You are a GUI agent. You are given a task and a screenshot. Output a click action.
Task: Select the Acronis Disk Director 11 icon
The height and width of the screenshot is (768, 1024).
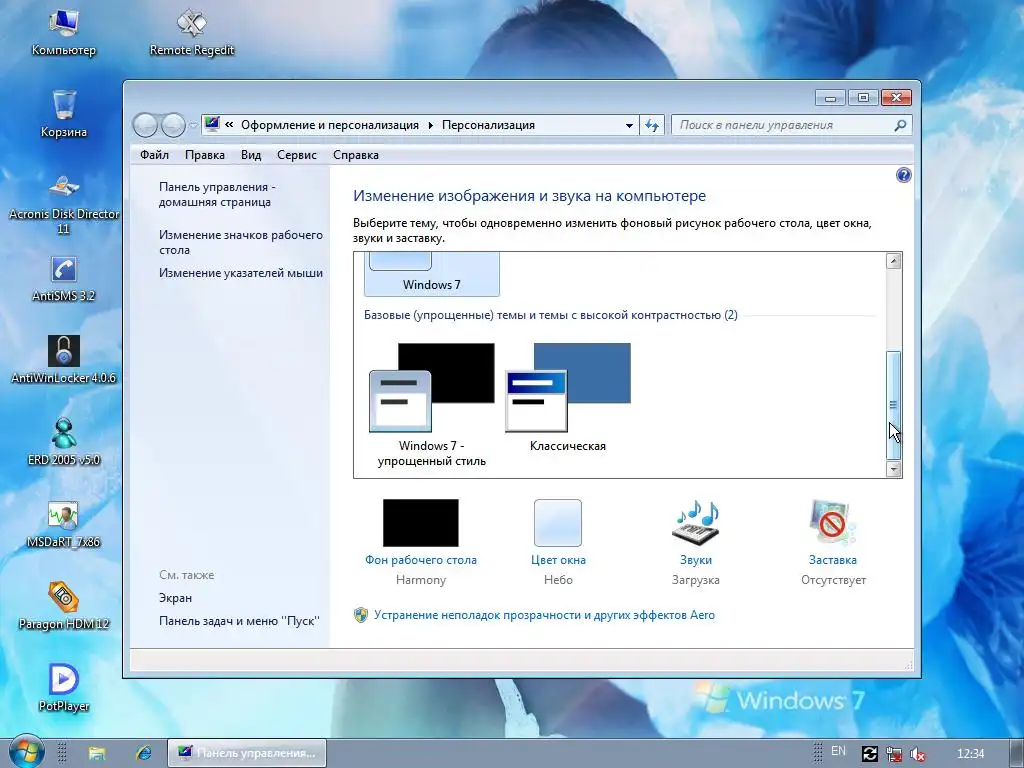coord(63,204)
